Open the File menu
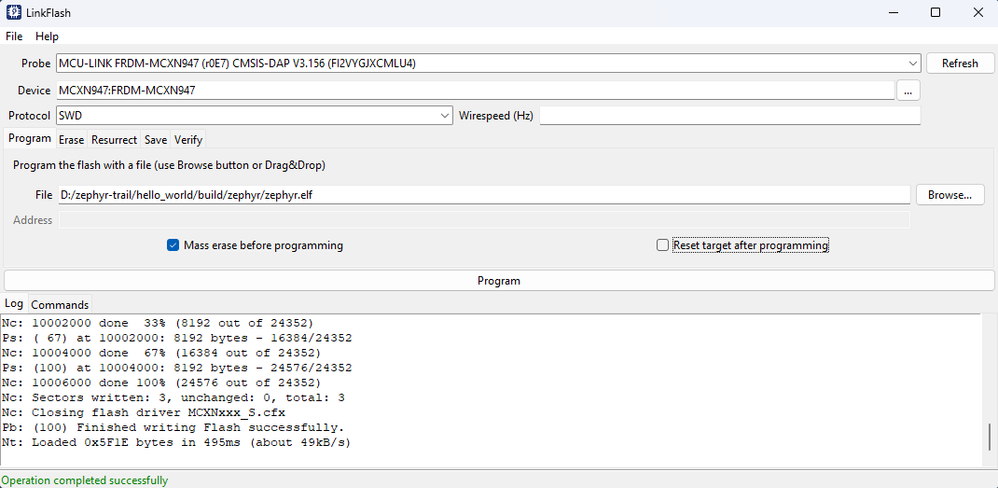Viewport: 998px width, 488px height. point(14,36)
